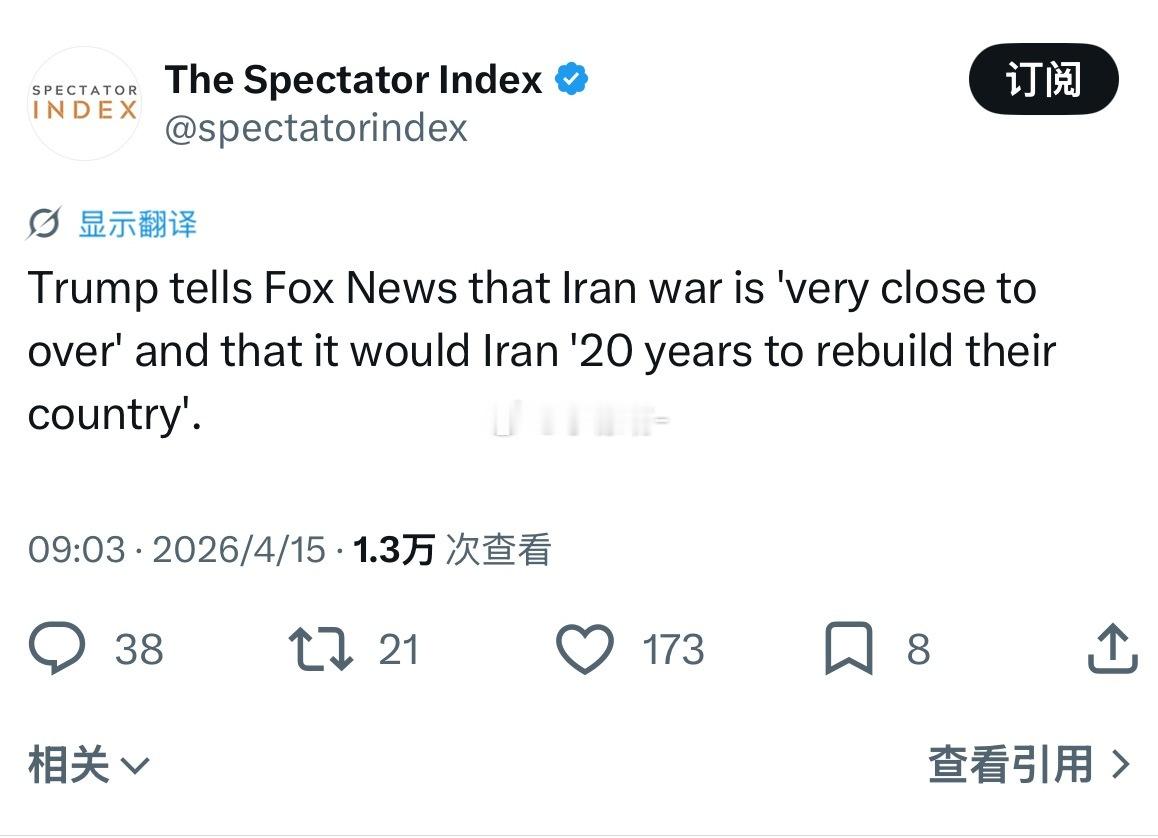Viewport: 1158px width, 838px height.
Task: Click the @spectatorindex handle
Action: 316,128
